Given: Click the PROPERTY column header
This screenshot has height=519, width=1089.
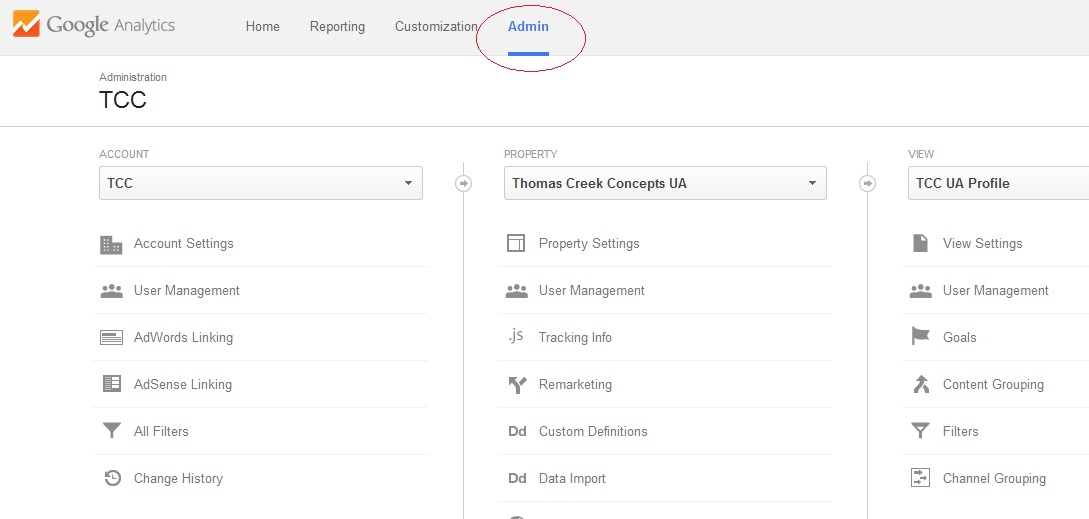Looking at the screenshot, I should tap(531, 154).
